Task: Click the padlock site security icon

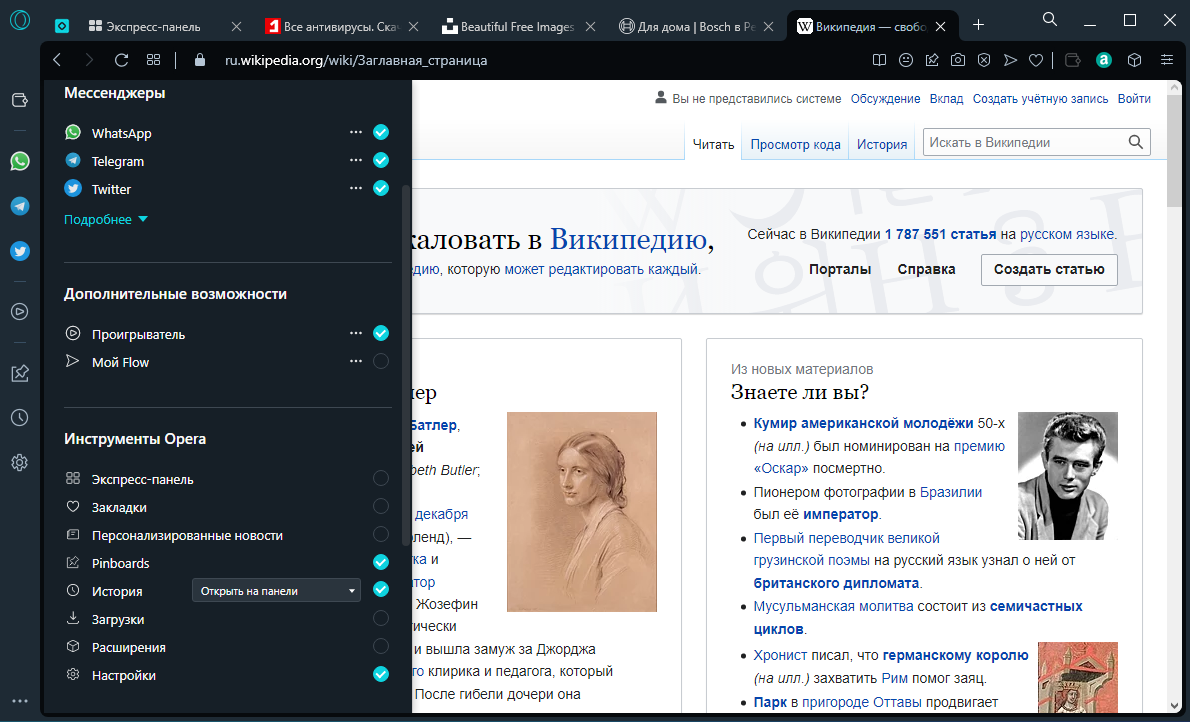Action: coord(200,60)
